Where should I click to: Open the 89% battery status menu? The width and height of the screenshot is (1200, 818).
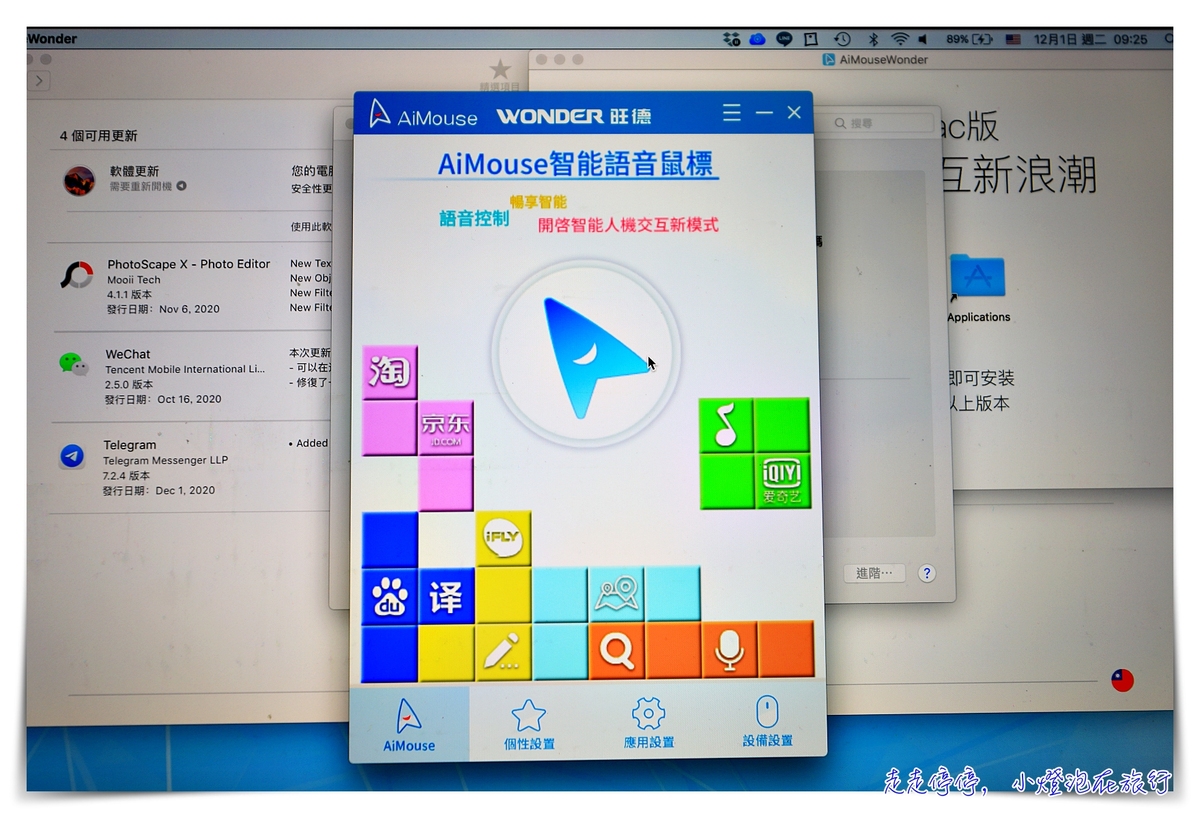pyautogui.click(x=969, y=39)
